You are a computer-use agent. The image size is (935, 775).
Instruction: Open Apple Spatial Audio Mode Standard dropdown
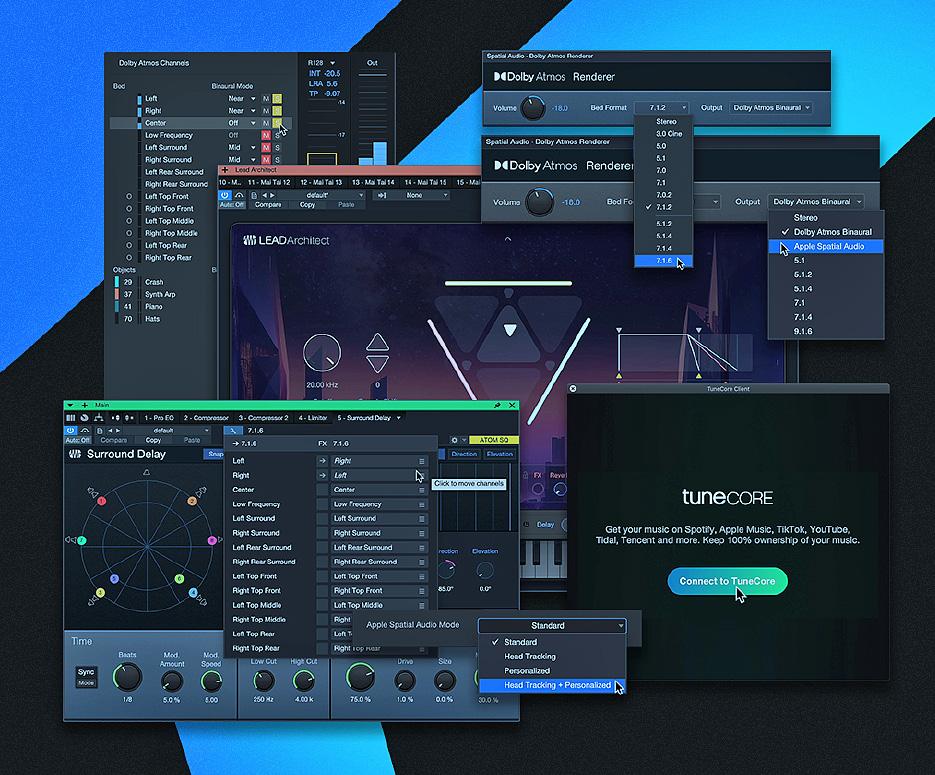pyautogui.click(x=552, y=625)
